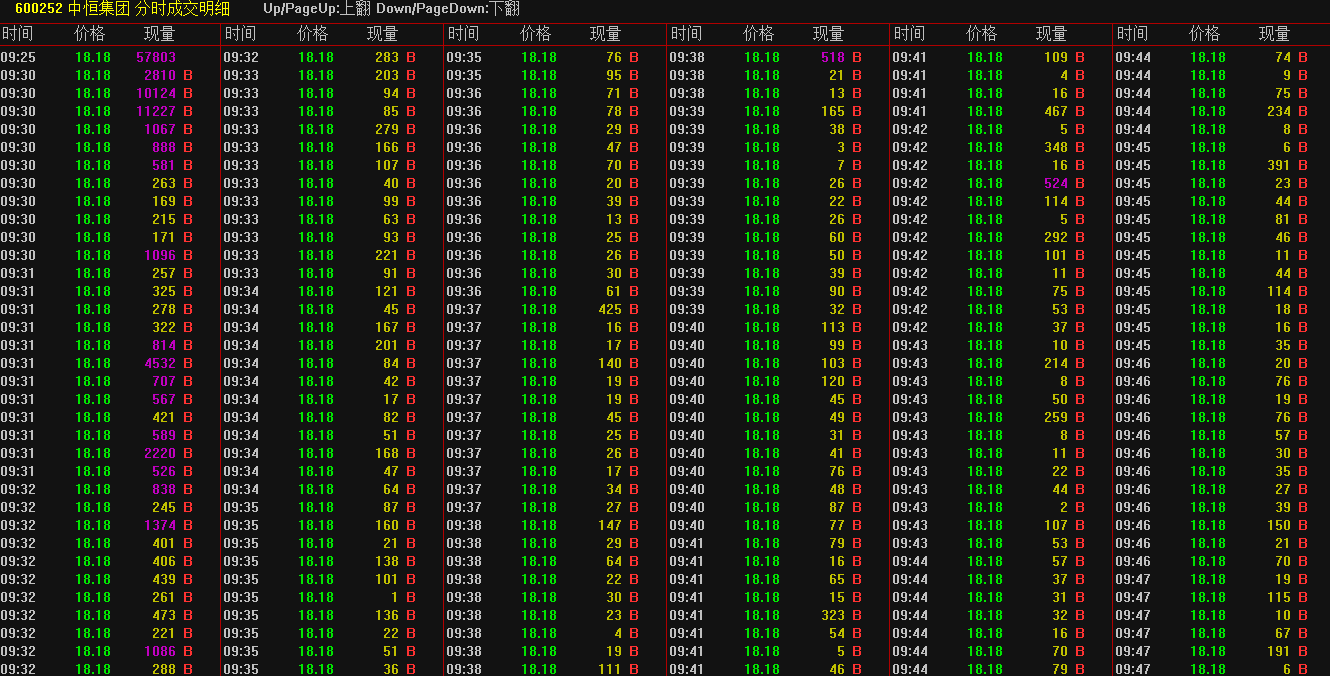Click the 09:41 time in the 467 row
This screenshot has width=1330, height=676.
(x=910, y=111)
